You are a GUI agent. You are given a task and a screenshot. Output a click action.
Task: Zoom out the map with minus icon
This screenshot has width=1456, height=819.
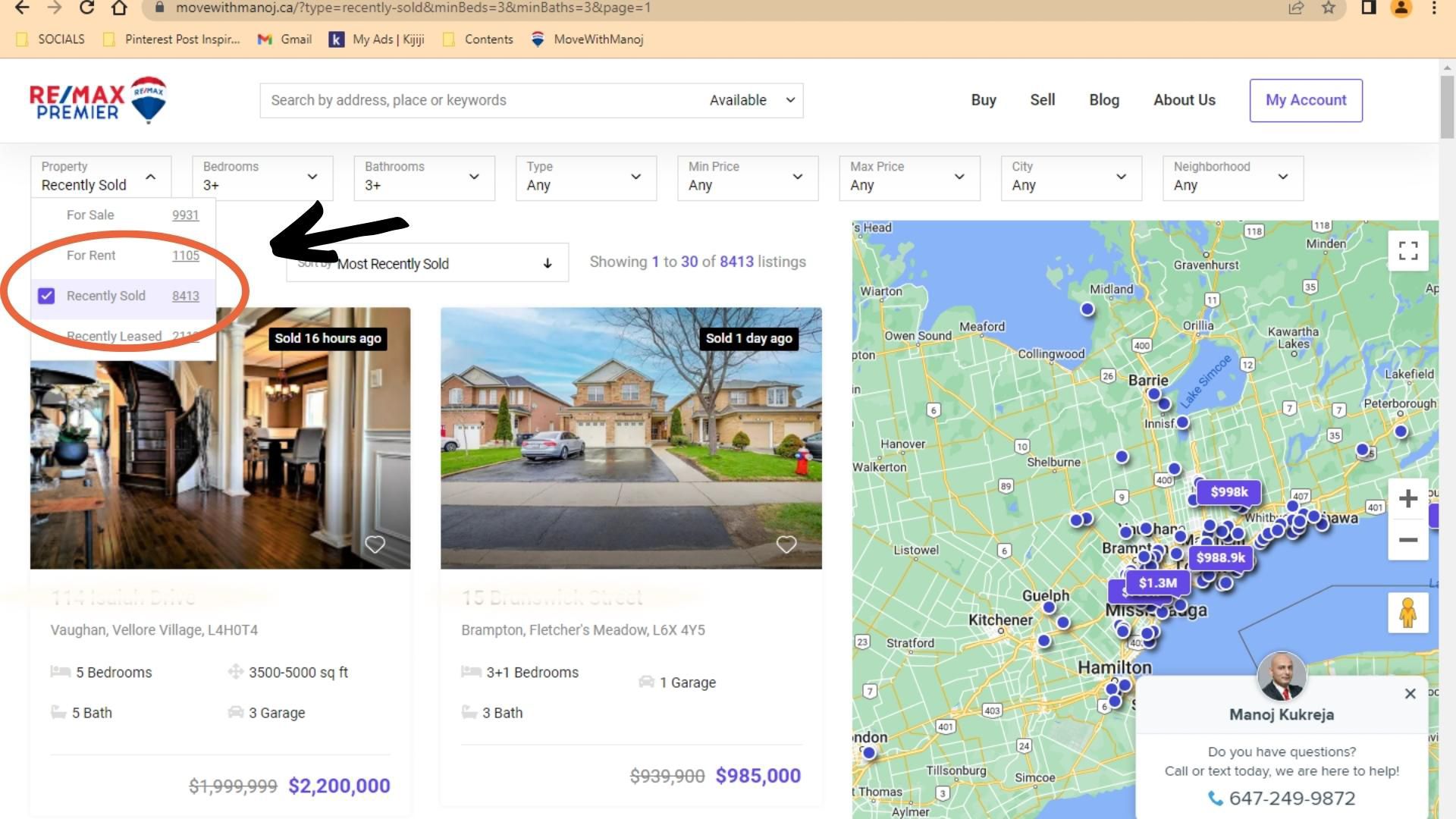click(1408, 540)
